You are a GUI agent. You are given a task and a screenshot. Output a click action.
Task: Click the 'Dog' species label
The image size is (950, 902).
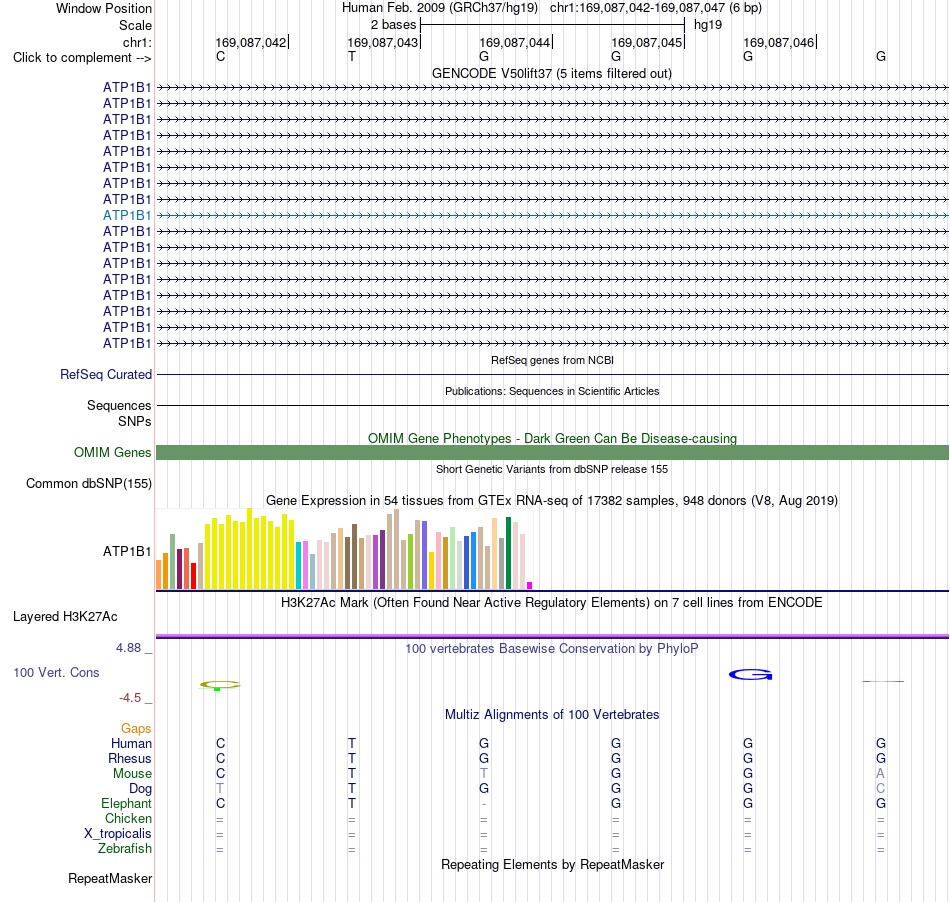click(140, 789)
